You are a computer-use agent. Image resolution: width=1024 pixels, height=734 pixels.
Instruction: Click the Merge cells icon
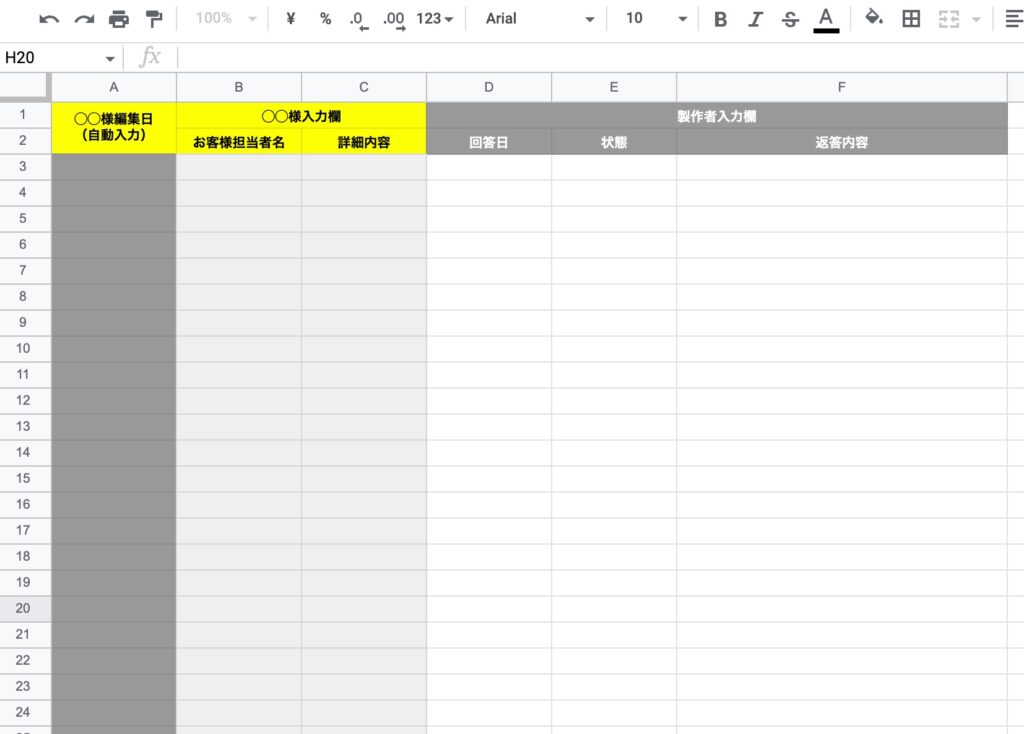[949, 19]
